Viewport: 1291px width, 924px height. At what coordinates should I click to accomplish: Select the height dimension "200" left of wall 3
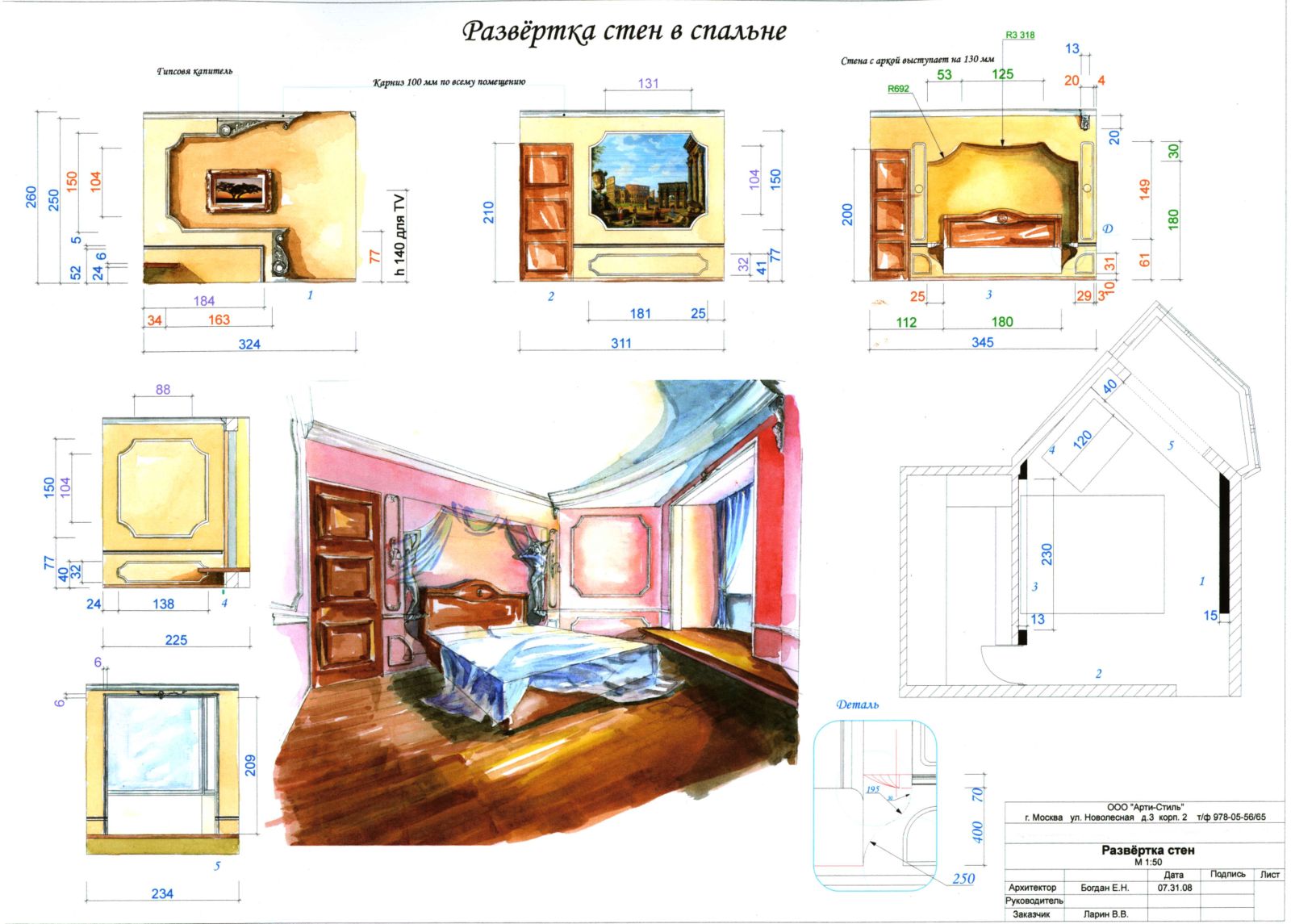tap(846, 214)
